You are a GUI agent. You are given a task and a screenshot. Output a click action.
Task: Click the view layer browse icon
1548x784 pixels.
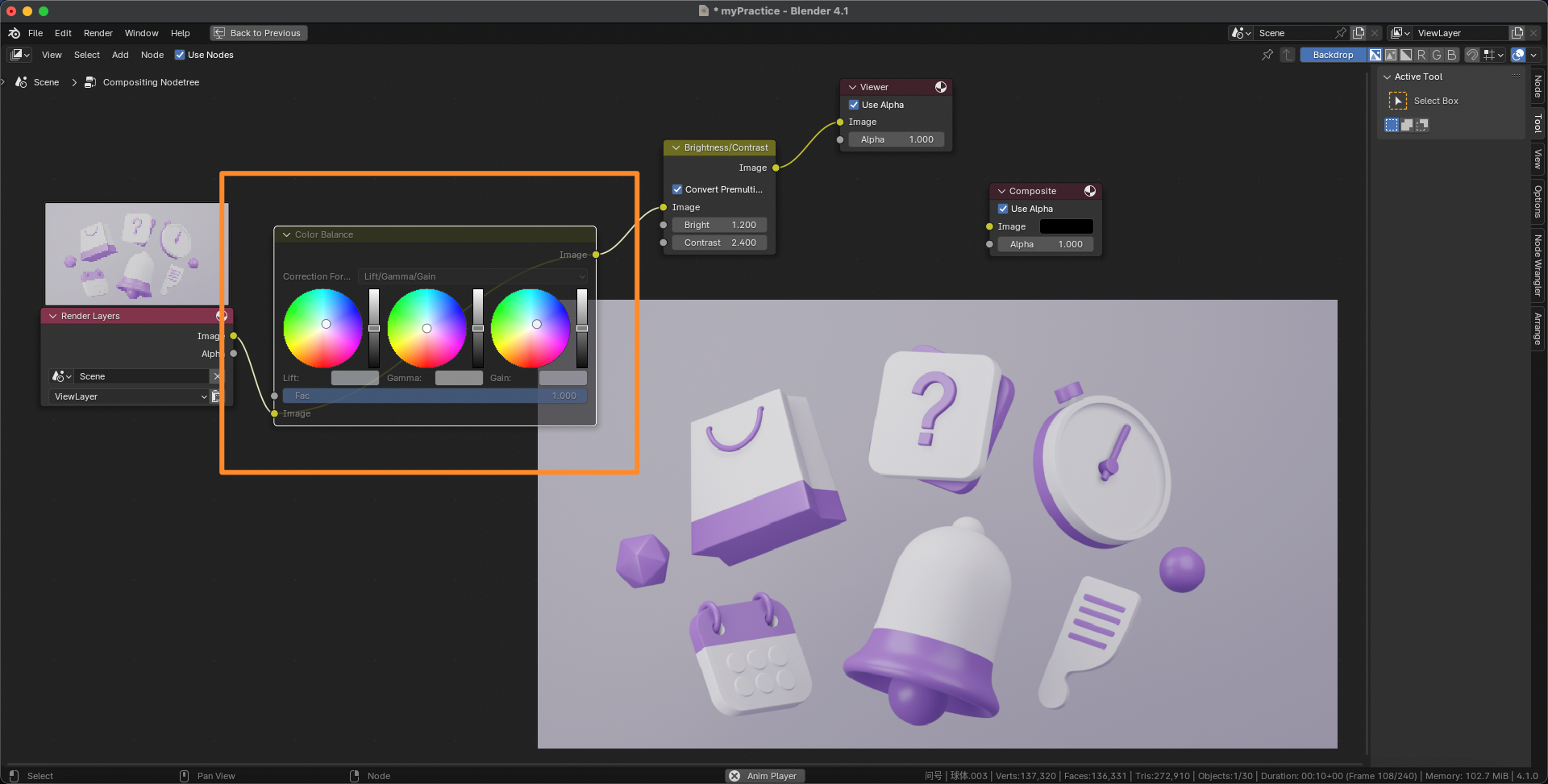[1401, 33]
